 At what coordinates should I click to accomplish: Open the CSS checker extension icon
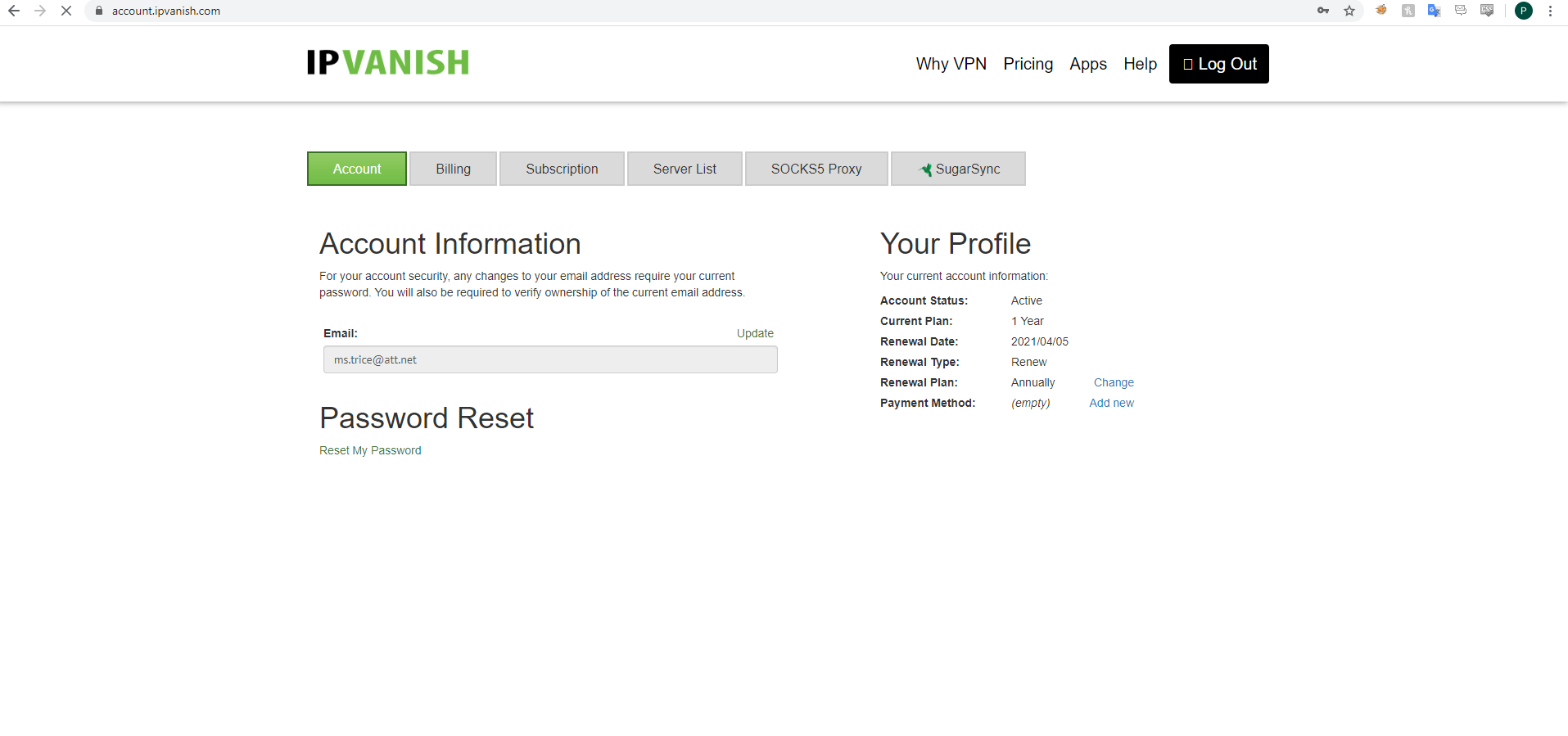1487,11
